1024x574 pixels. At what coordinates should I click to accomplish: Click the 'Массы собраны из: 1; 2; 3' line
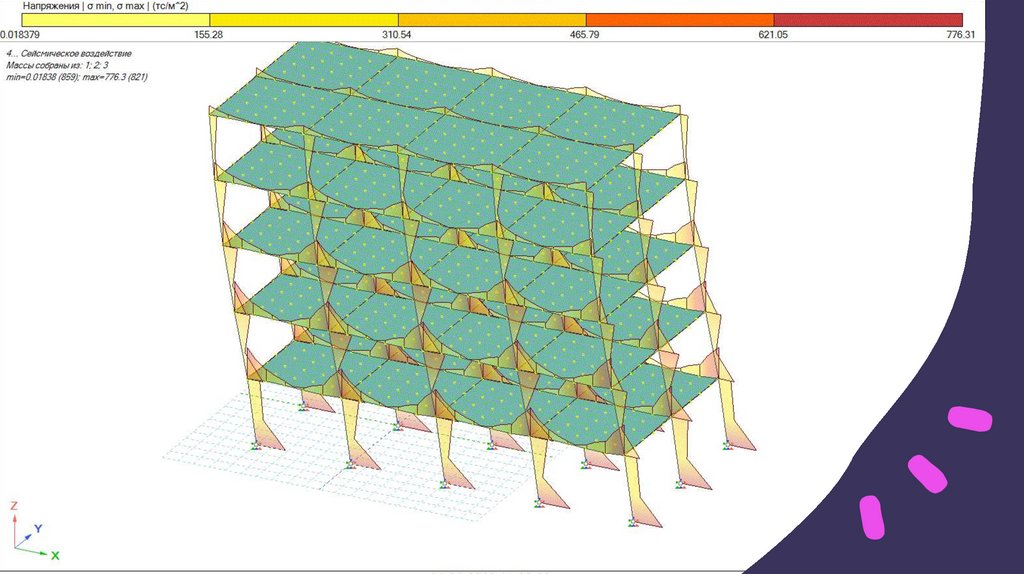coord(57,65)
